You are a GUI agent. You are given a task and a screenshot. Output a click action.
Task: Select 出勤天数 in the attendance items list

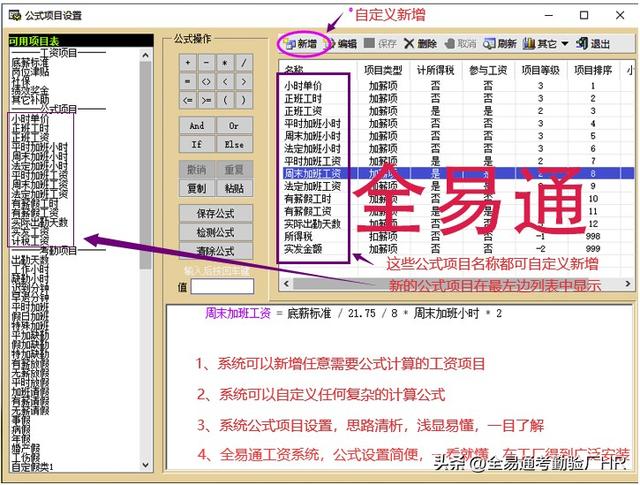(x=30, y=260)
